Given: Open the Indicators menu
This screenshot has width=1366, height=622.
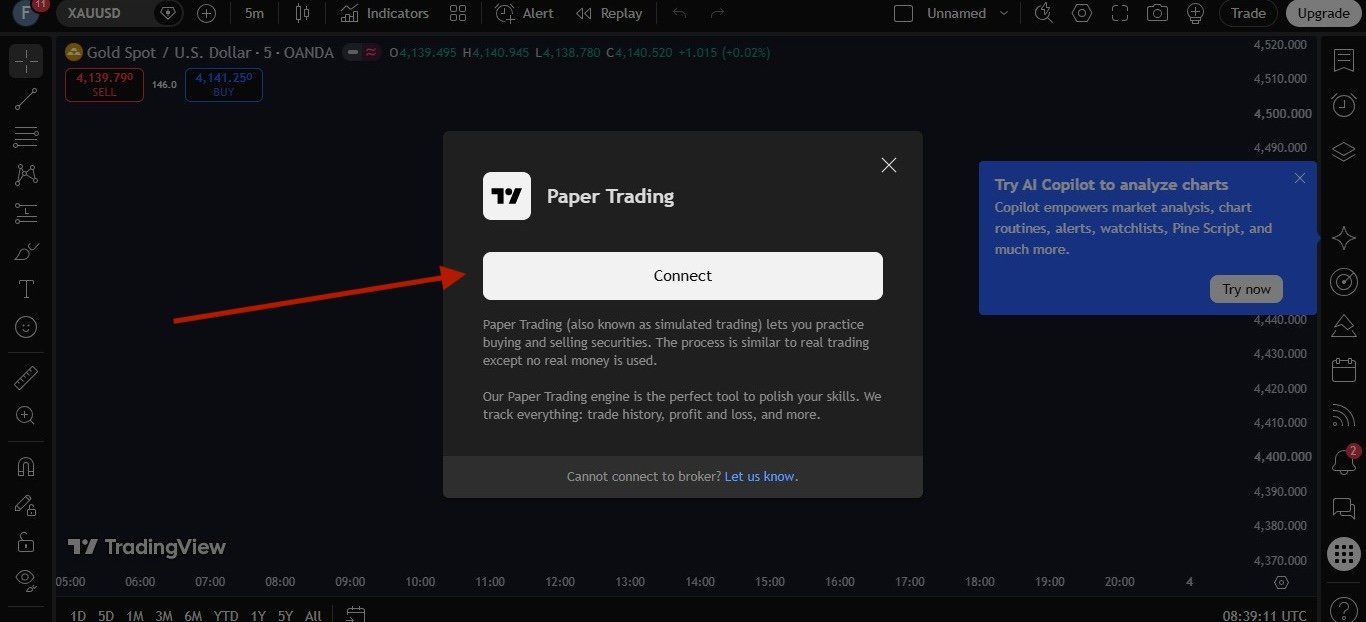Looking at the screenshot, I should [385, 13].
